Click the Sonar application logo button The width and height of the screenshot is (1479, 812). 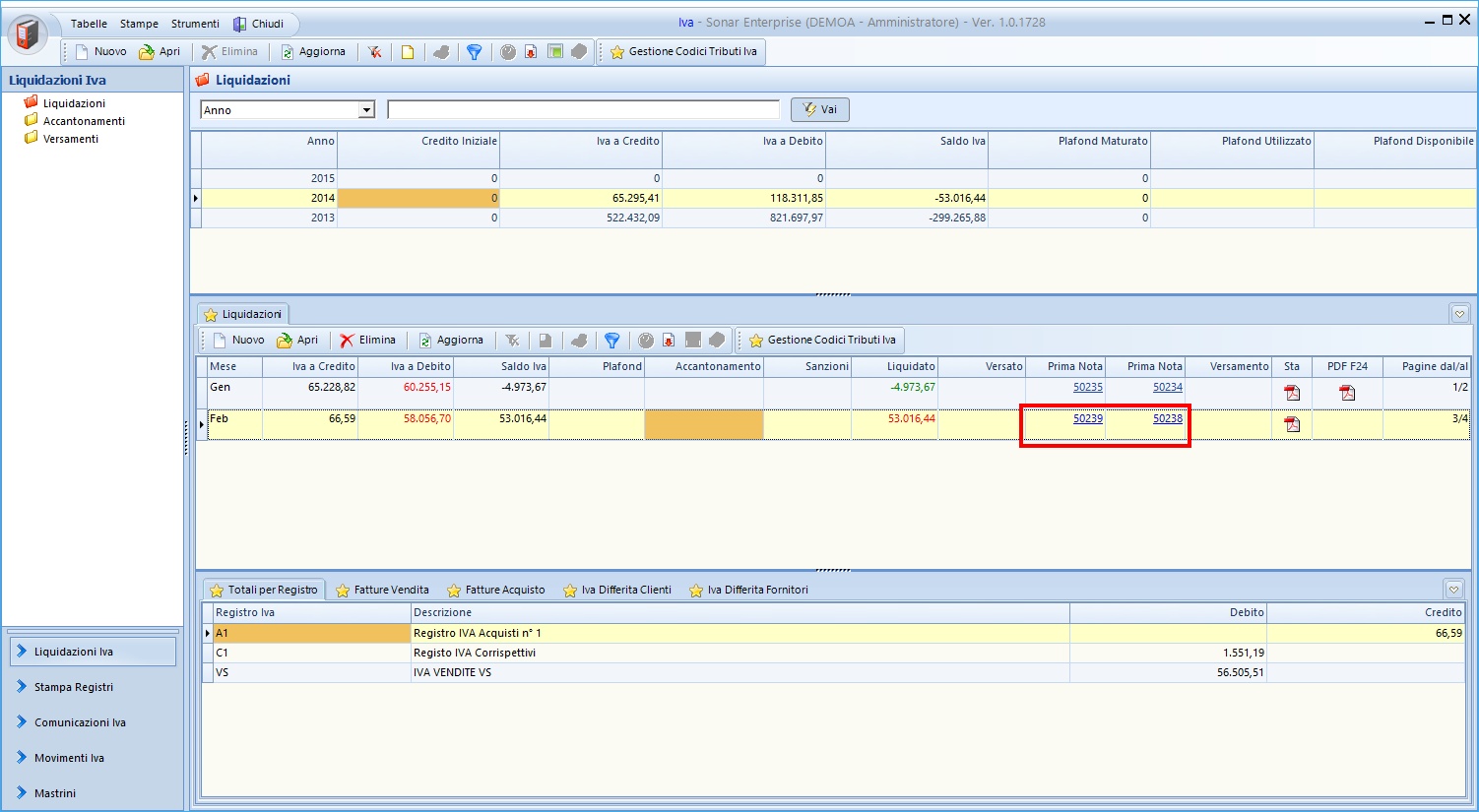pyautogui.click(x=28, y=34)
